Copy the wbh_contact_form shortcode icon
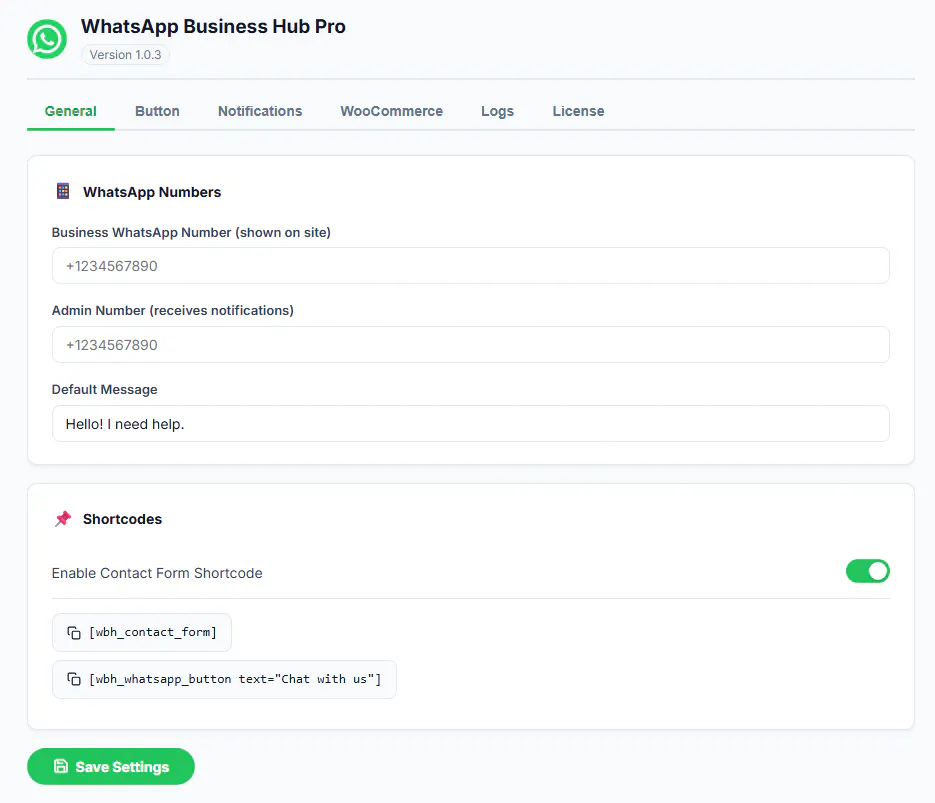This screenshot has height=803, width=935. click(x=74, y=633)
